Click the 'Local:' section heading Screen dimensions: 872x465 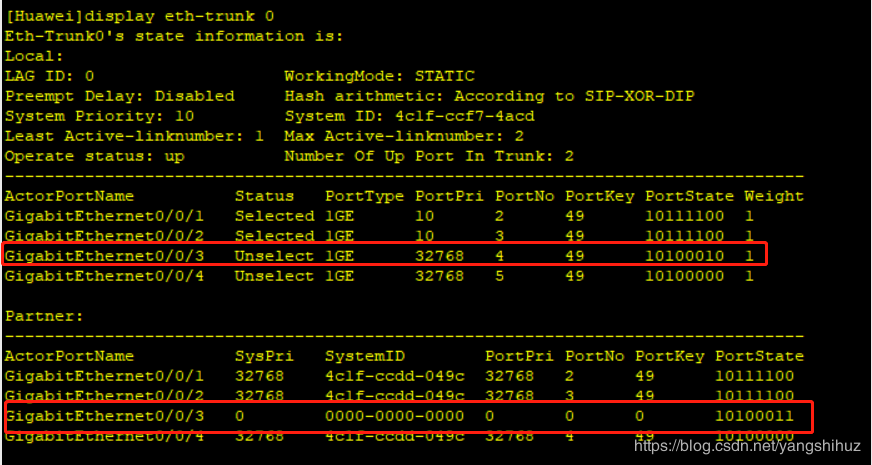[x=34, y=56]
